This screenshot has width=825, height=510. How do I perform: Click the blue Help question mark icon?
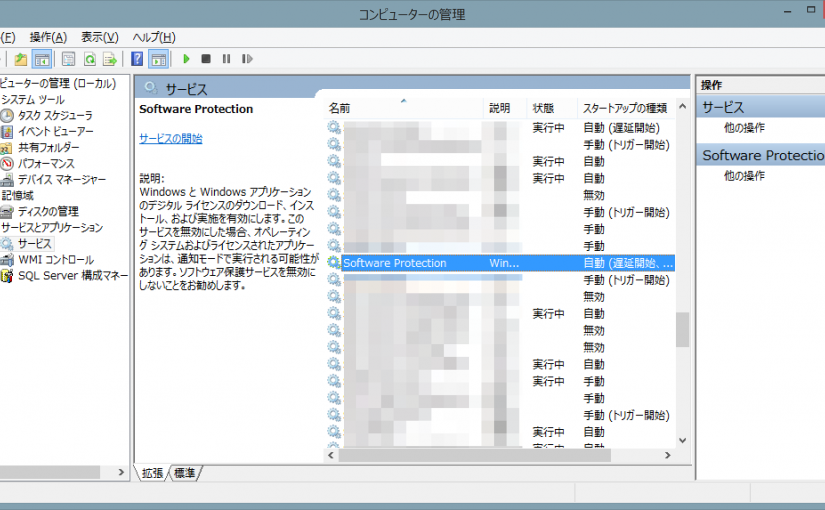coord(137,59)
